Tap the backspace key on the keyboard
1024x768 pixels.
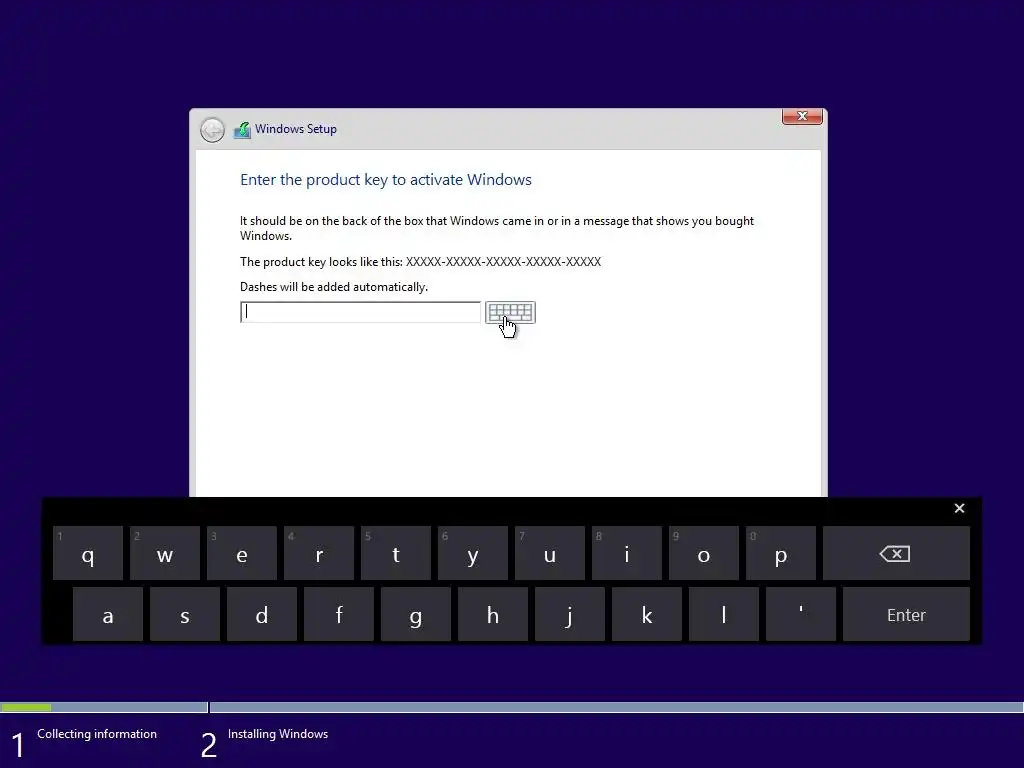[896, 553]
